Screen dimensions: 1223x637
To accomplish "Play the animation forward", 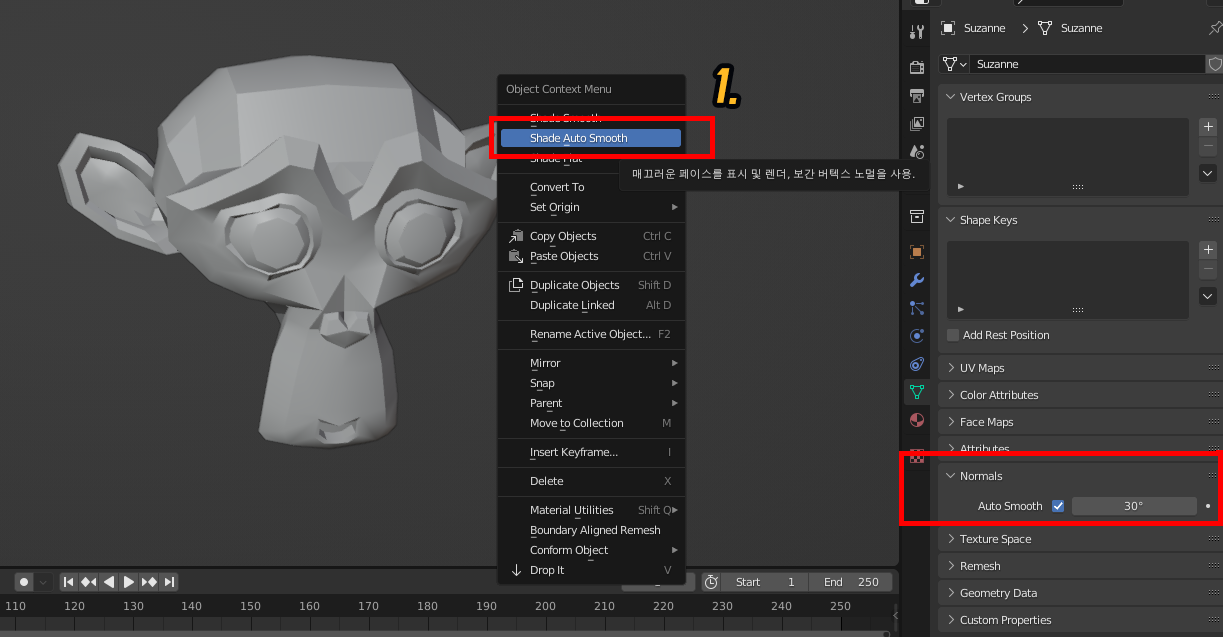I will (x=129, y=582).
